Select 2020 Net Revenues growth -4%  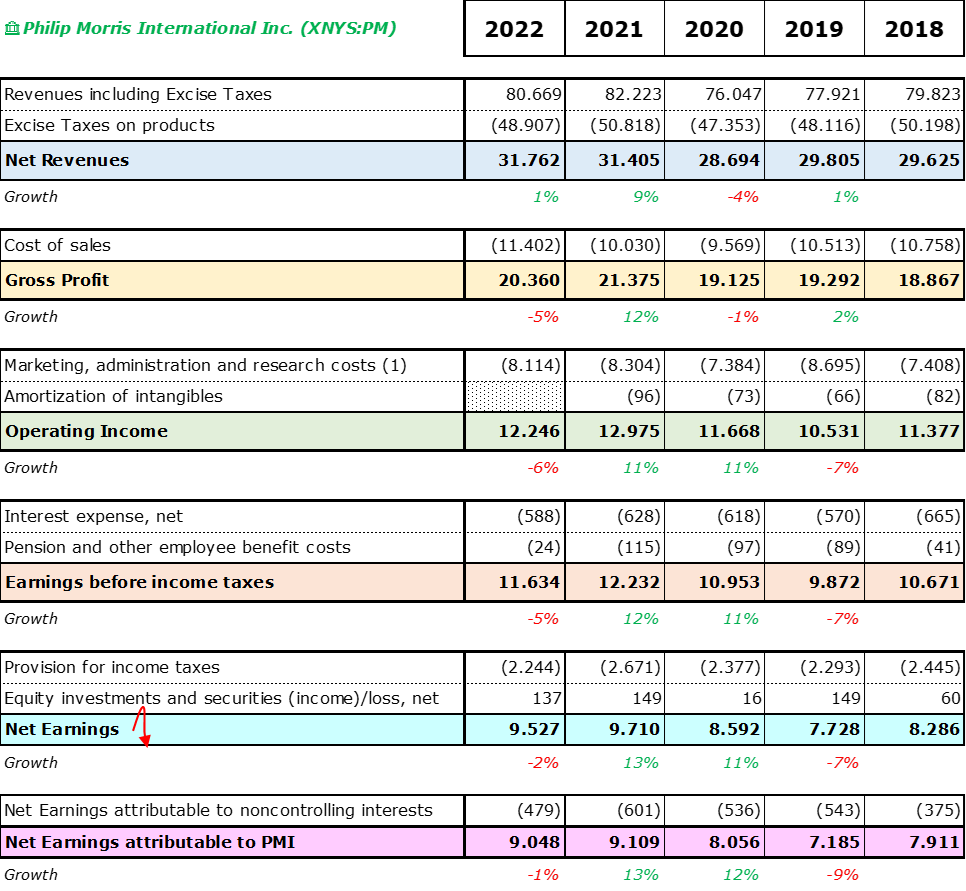pos(743,197)
